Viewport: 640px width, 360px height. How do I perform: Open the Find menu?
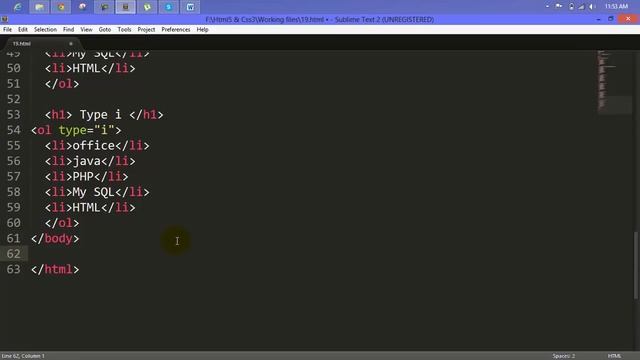(x=69, y=29)
